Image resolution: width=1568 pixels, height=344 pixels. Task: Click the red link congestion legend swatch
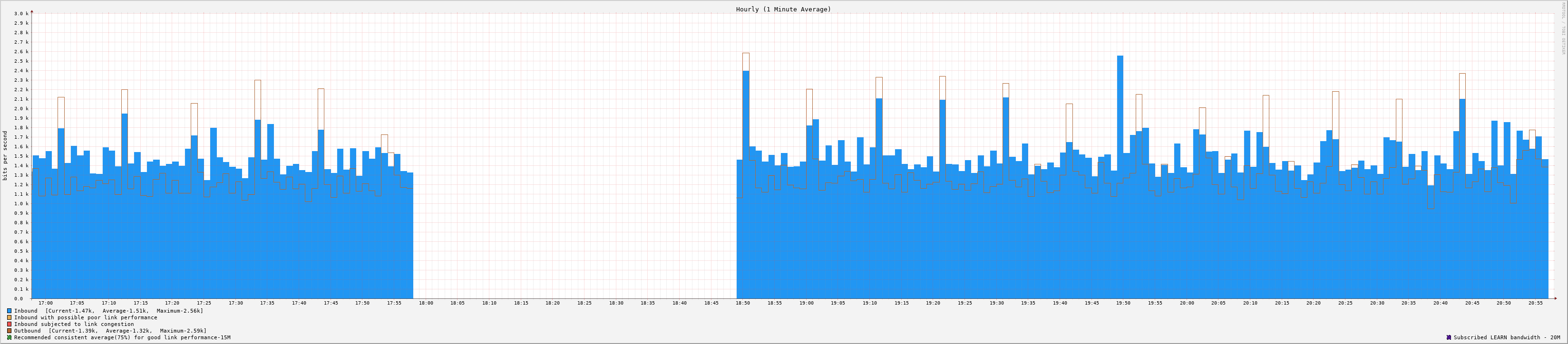(9, 324)
